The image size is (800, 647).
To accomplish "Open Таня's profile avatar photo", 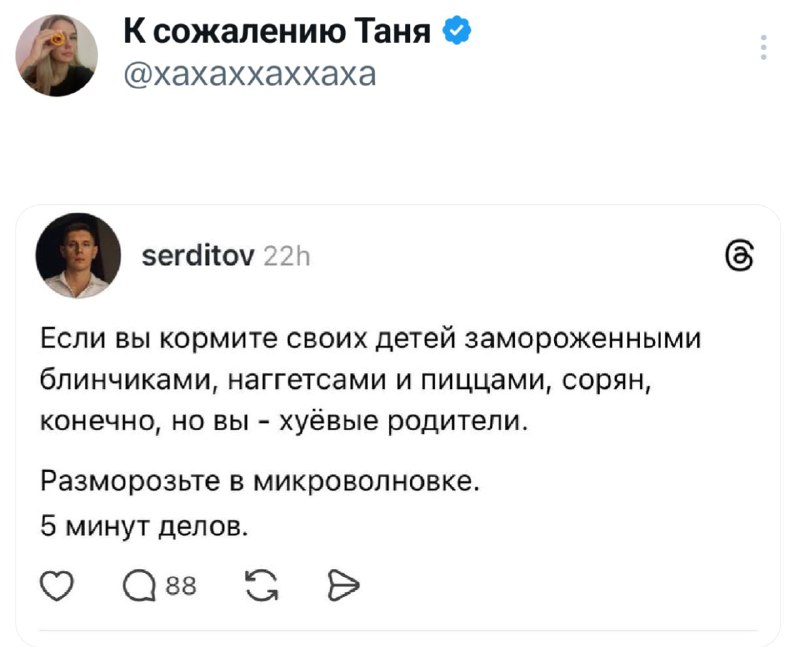I will (59, 57).
